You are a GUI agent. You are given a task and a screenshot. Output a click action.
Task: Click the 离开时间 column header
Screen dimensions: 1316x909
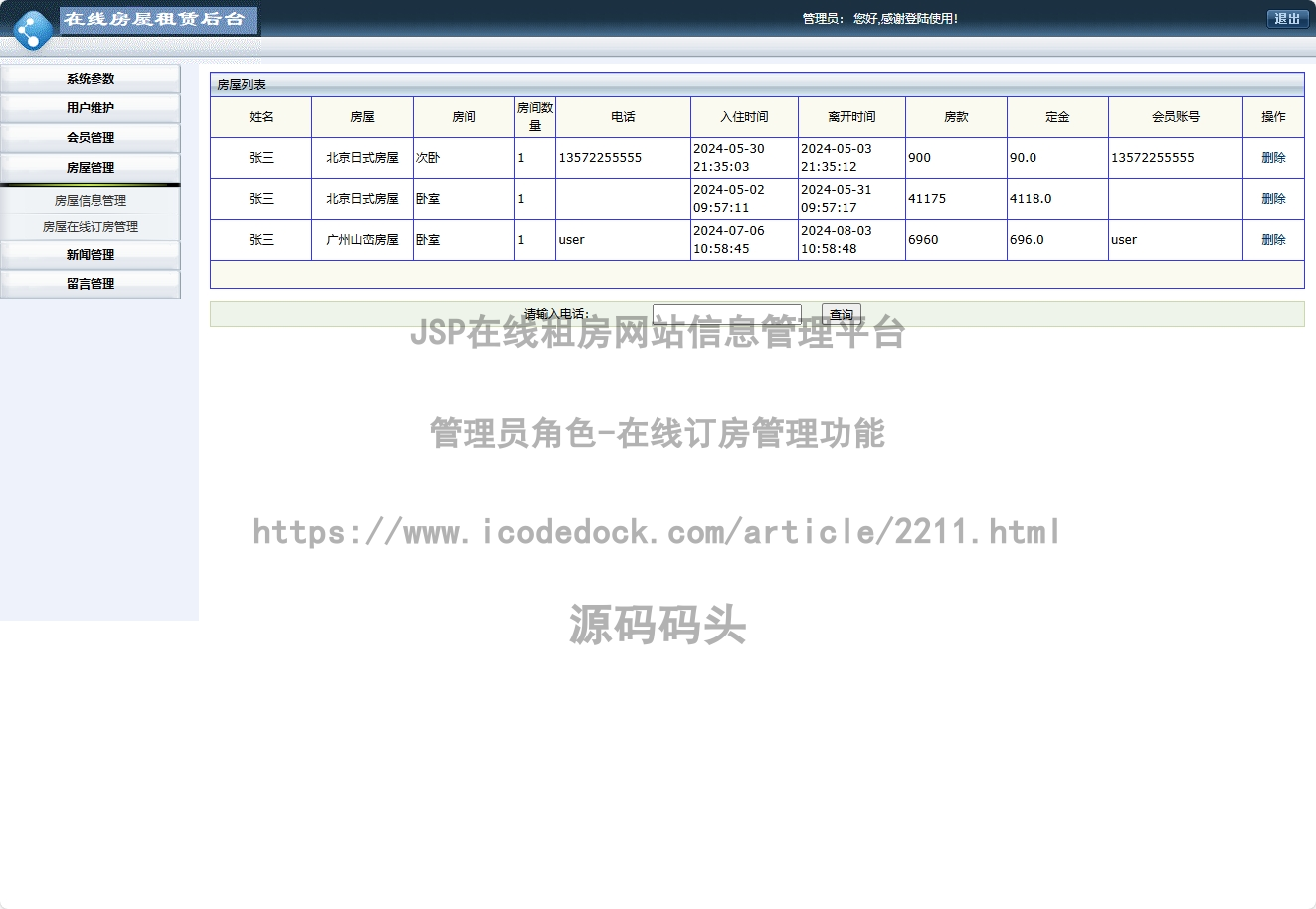click(x=851, y=117)
